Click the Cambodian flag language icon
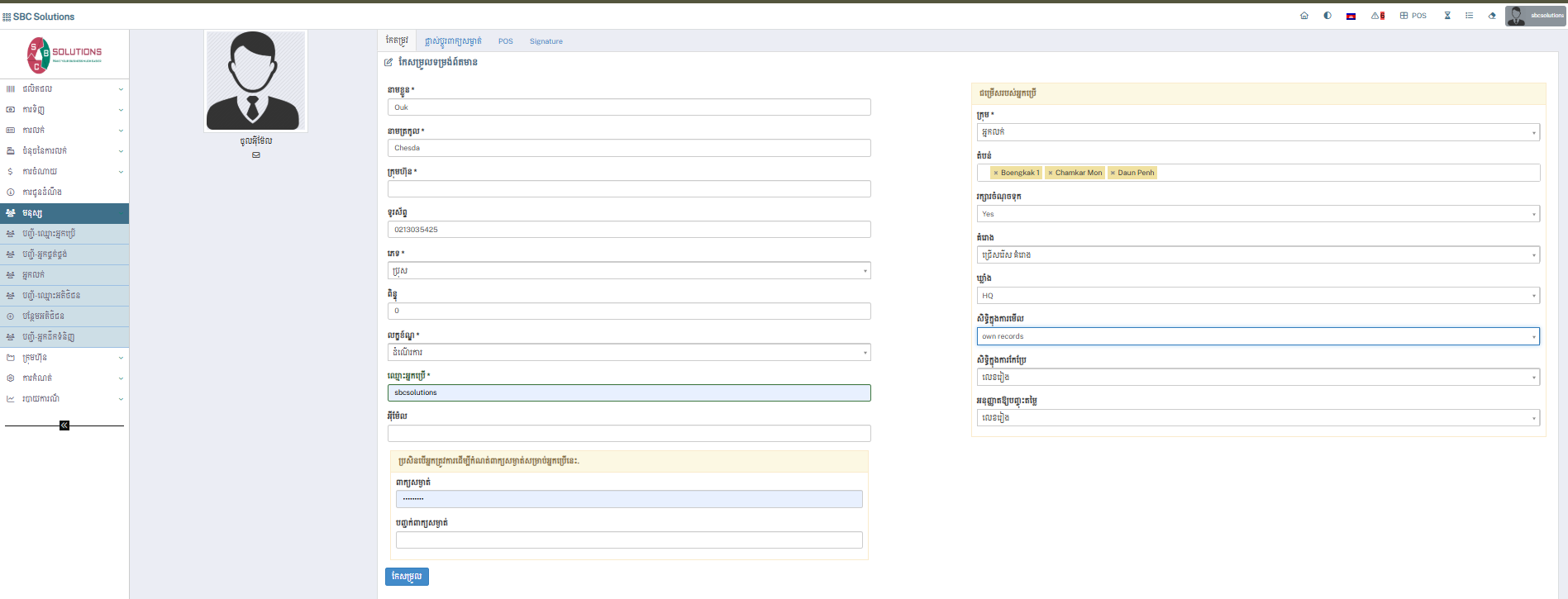1568x599 pixels. pyautogui.click(x=1351, y=16)
